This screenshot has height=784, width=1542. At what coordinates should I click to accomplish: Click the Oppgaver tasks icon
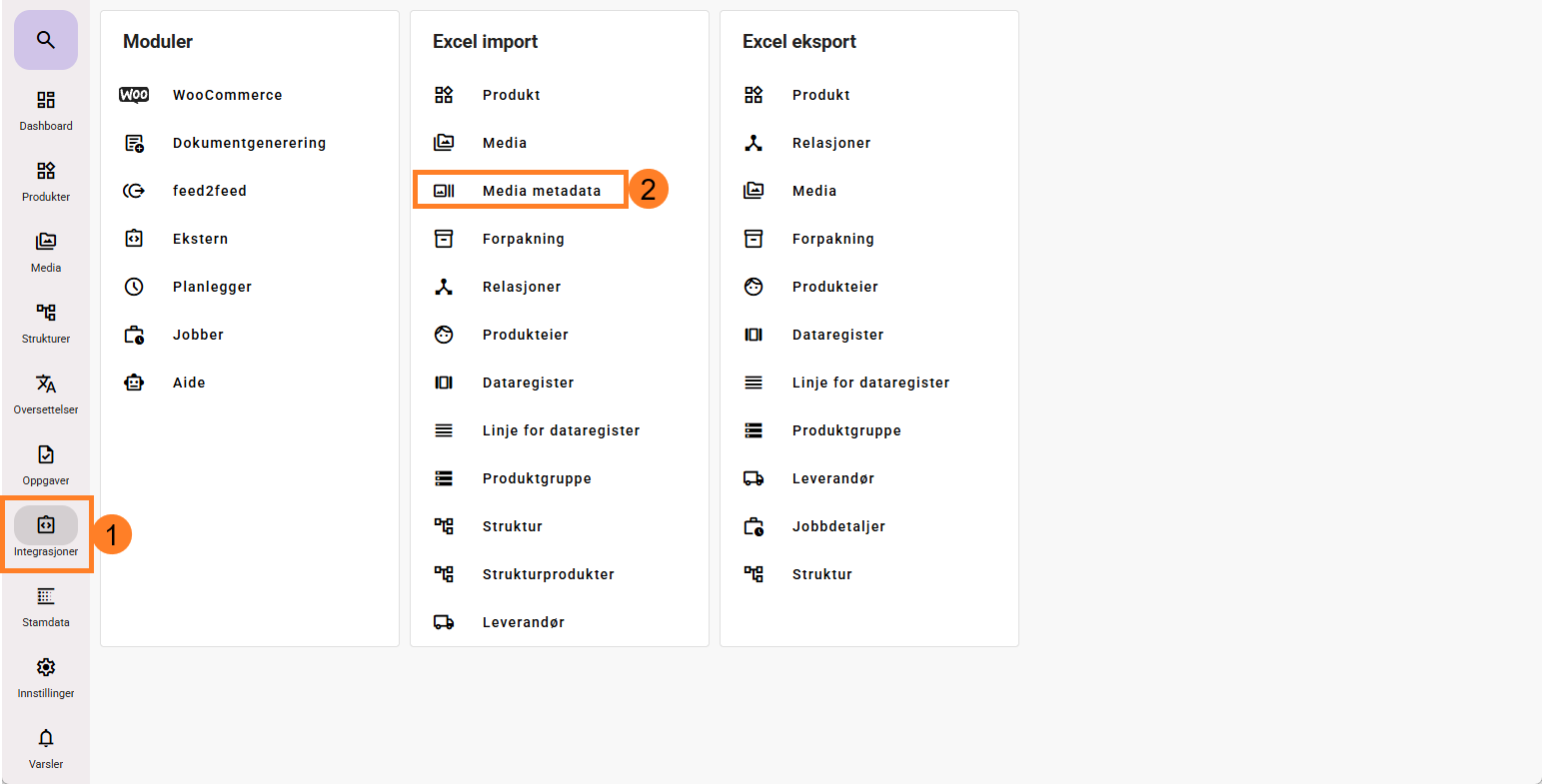point(46,455)
